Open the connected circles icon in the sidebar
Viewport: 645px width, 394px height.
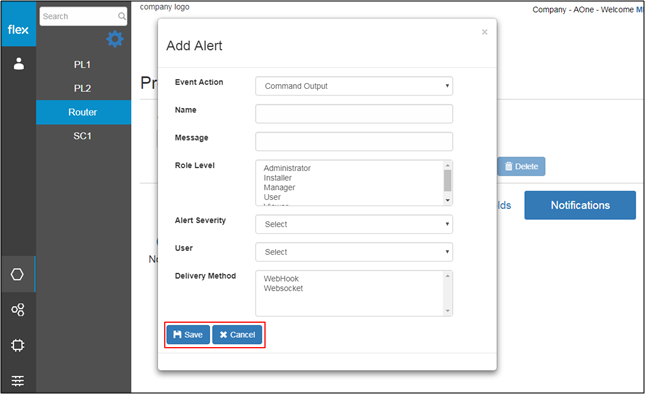(x=18, y=309)
